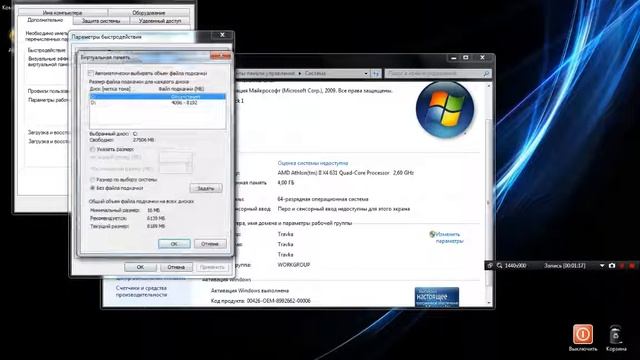Click the magnifier icon on recorder bar
The width and height of the screenshot is (640, 360).
point(499,266)
